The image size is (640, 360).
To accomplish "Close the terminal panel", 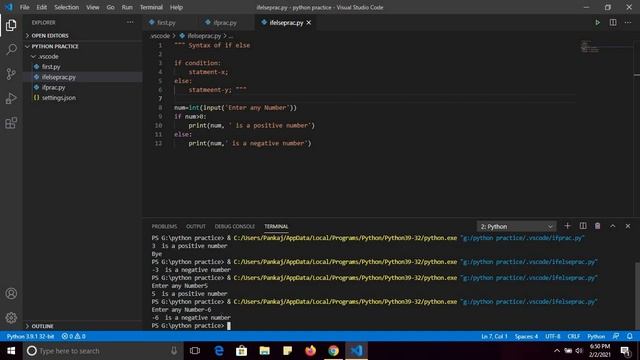I will 628,226.
